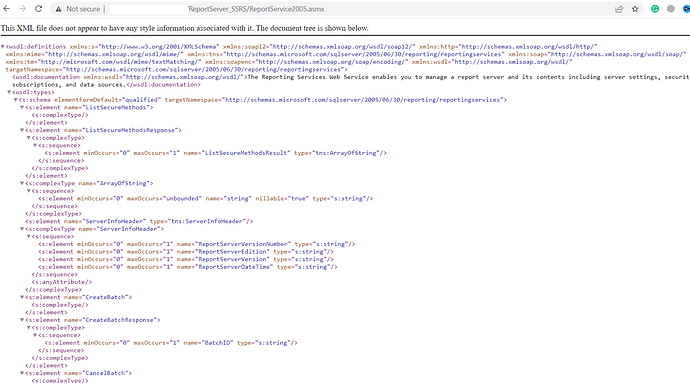Open the blue extension icon at edge

686,9
